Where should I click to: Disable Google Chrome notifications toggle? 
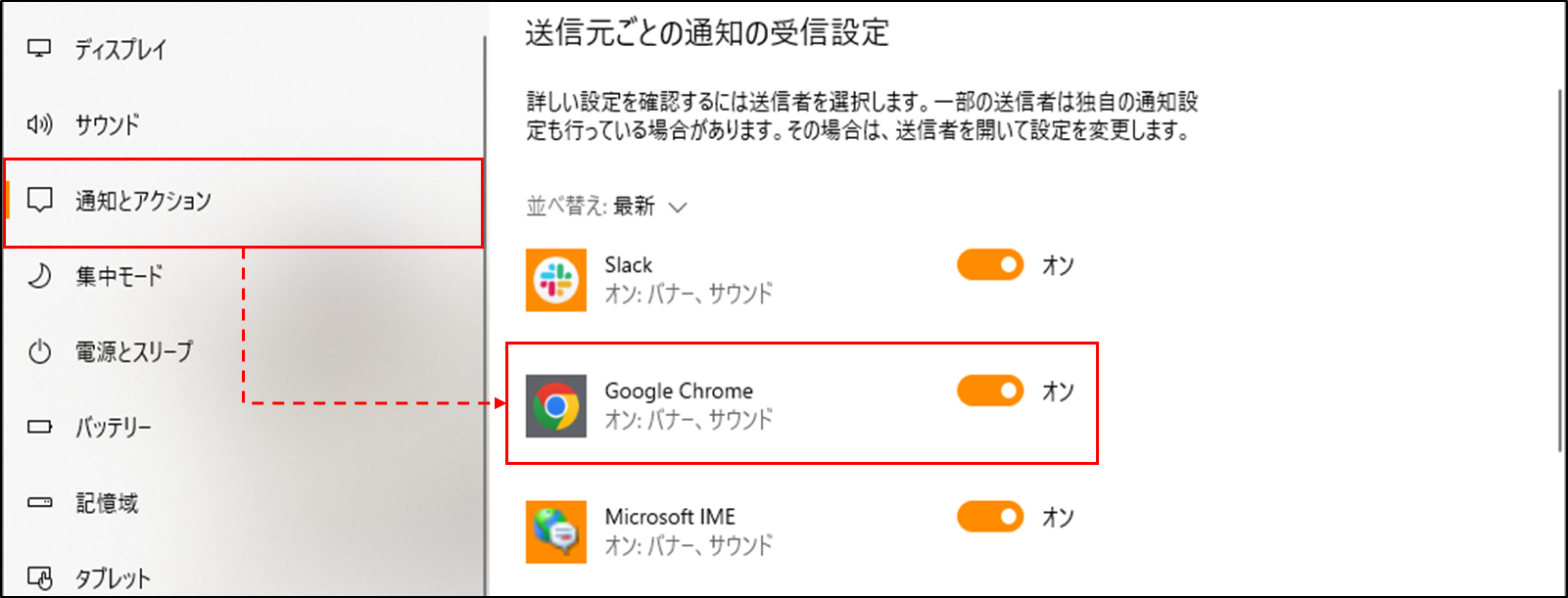click(x=990, y=391)
